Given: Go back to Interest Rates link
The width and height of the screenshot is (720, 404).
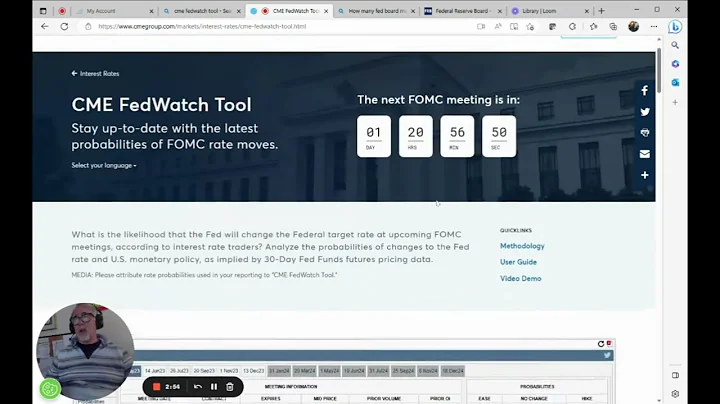Looking at the screenshot, I should click(96, 73).
